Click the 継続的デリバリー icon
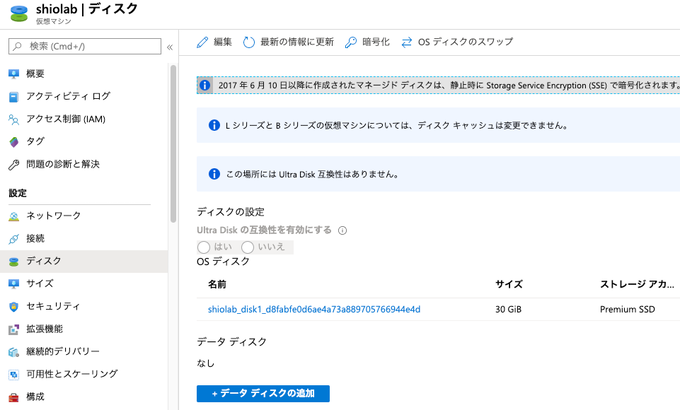 click(x=14, y=352)
